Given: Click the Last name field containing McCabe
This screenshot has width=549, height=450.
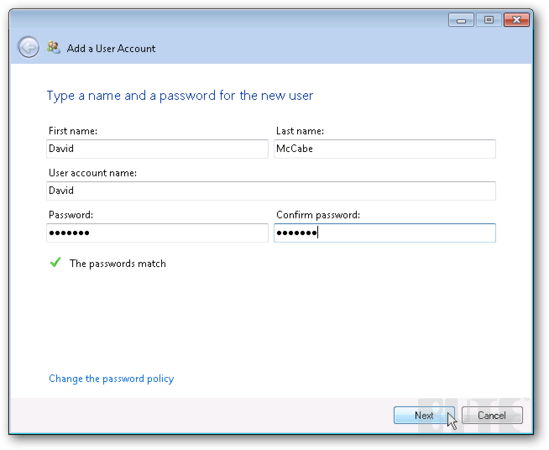Looking at the screenshot, I should click(x=385, y=149).
